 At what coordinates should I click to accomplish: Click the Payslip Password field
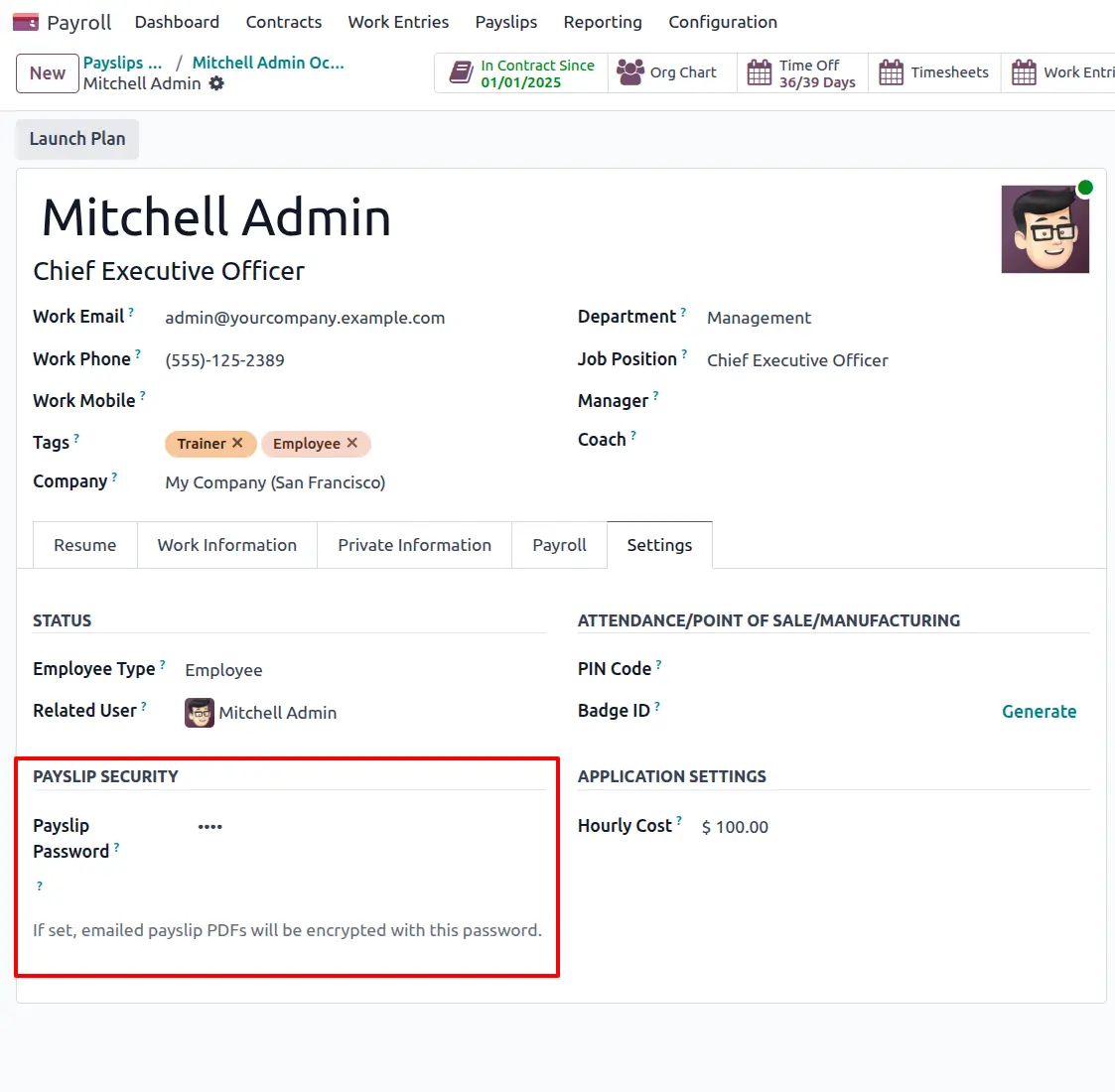[x=367, y=827]
